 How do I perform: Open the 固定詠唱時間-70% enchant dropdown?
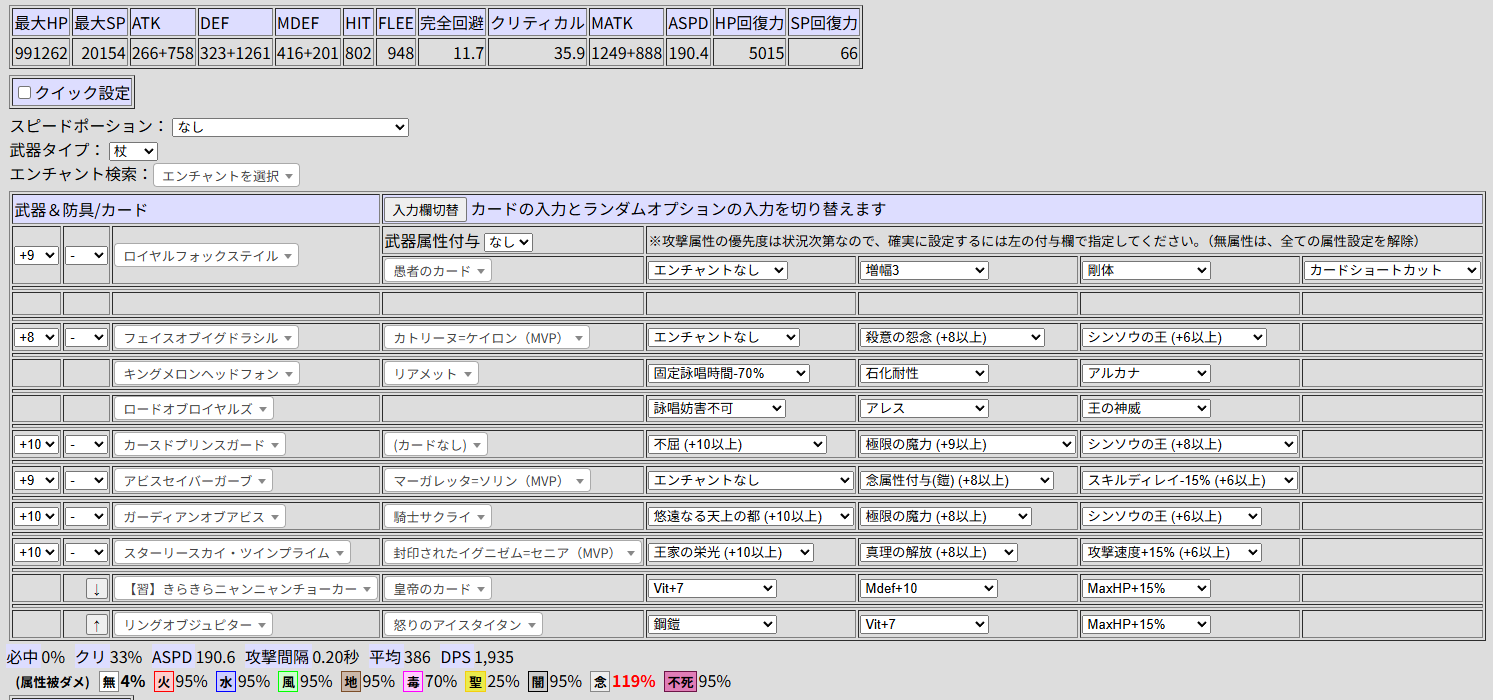(728, 373)
